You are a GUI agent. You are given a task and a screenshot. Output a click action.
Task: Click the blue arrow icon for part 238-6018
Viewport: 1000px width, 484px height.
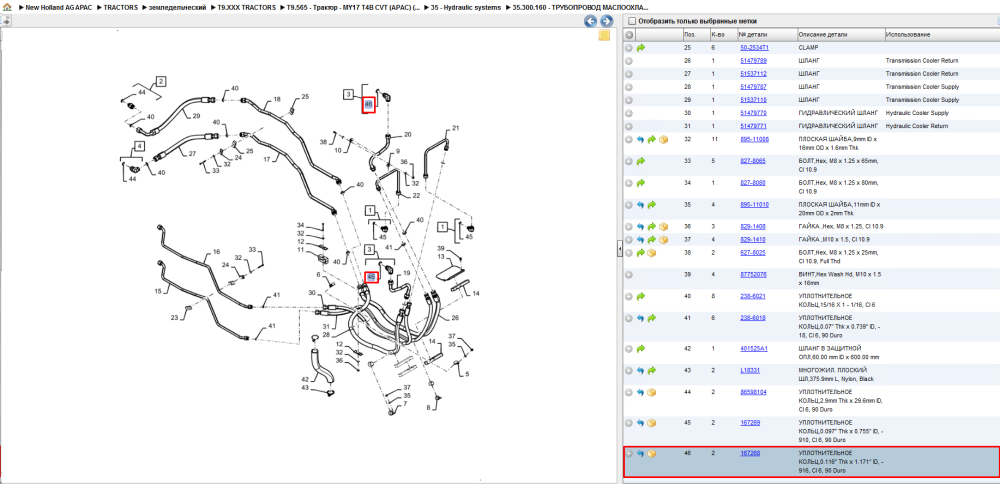tap(641, 318)
